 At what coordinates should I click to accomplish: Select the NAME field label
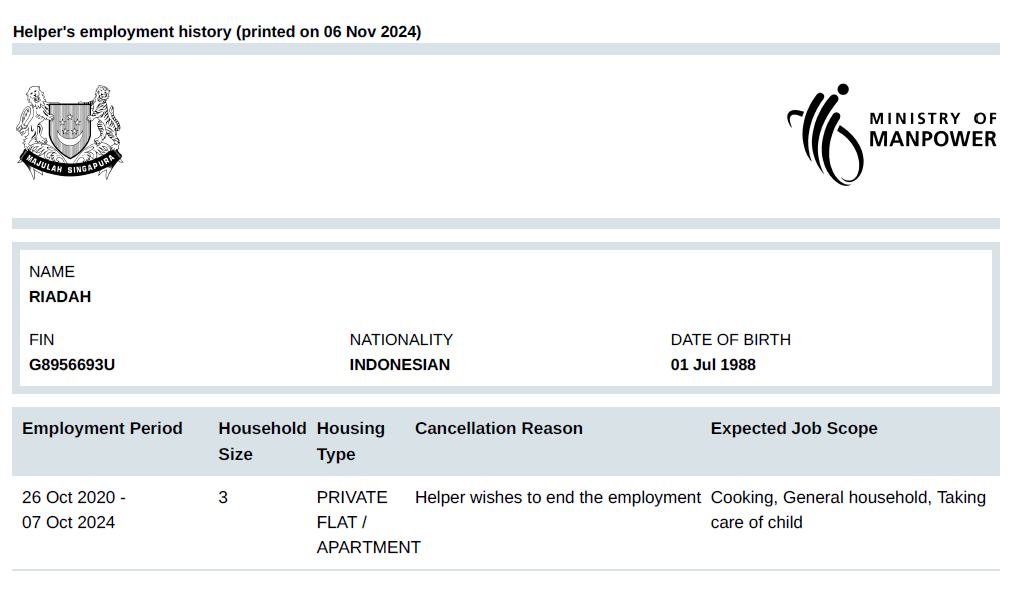click(52, 272)
